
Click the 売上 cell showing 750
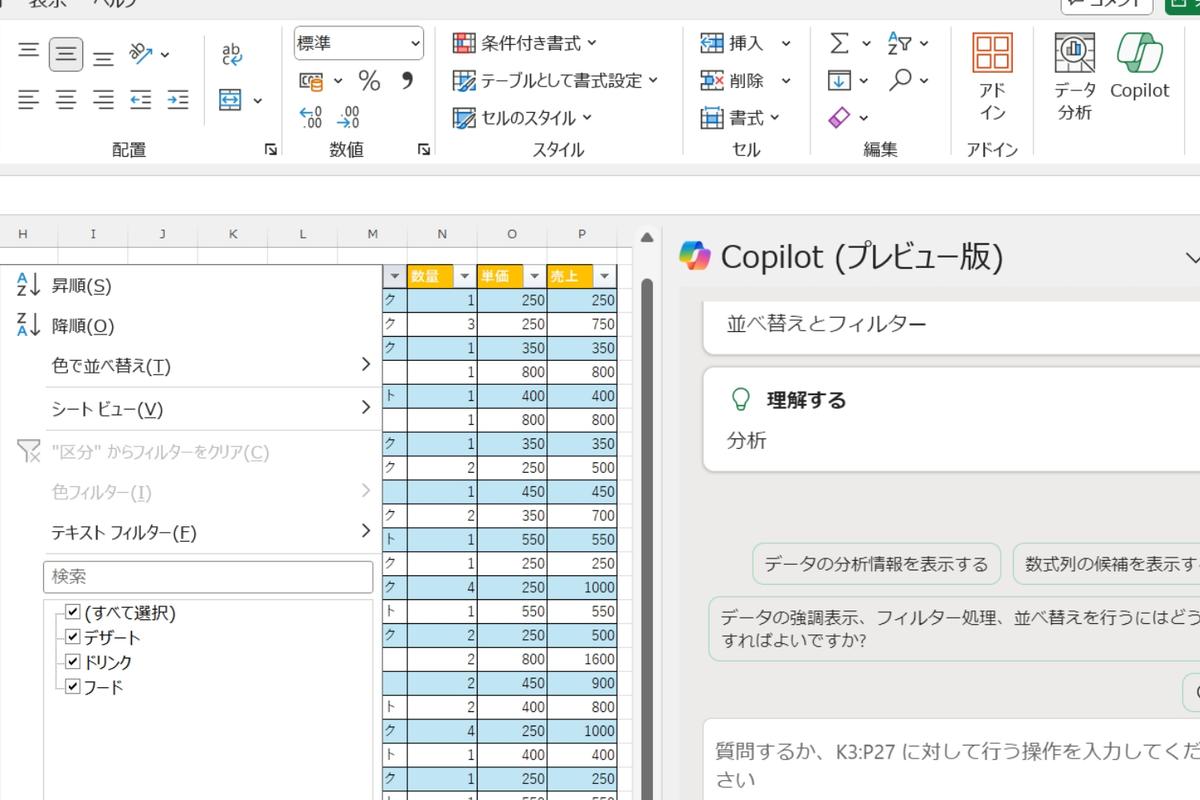click(582, 324)
